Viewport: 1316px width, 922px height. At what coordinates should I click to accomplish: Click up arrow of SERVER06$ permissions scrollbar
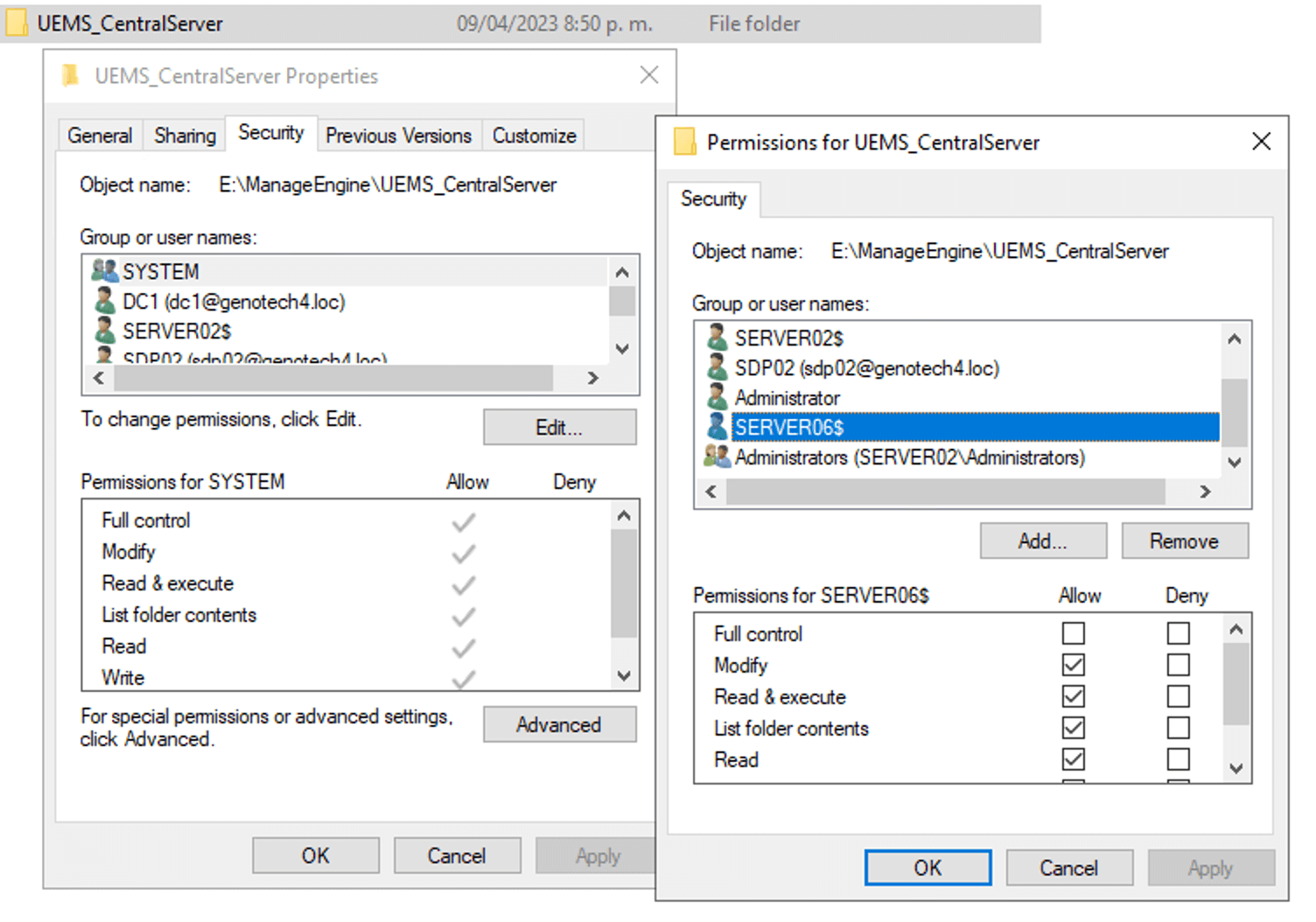click(x=1236, y=629)
